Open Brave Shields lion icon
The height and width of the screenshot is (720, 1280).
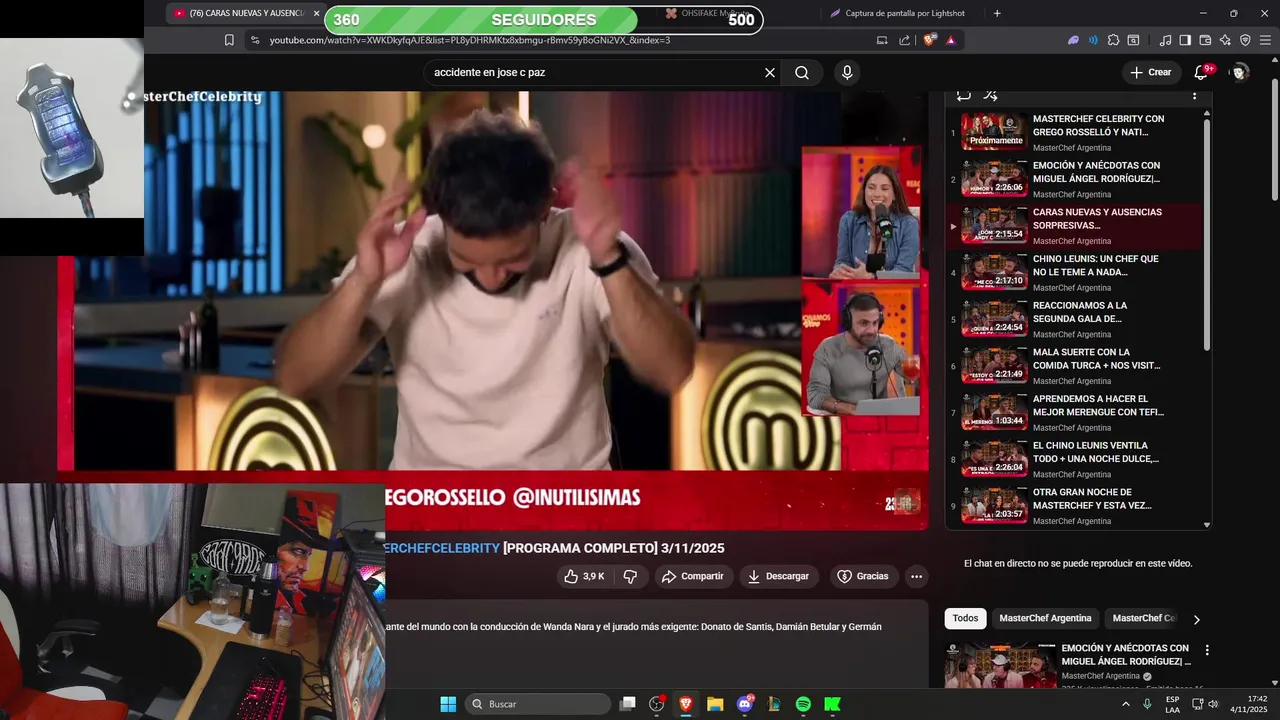pos(929,40)
